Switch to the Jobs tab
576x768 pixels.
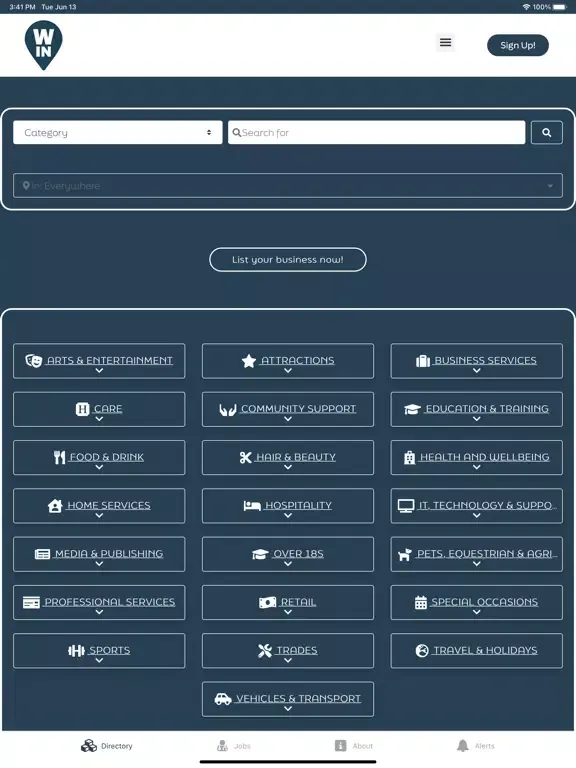click(234, 746)
